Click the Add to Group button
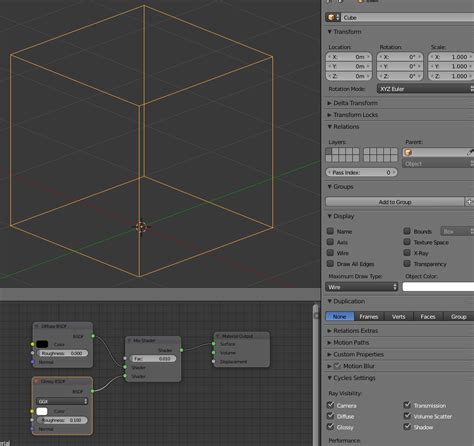 (x=395, y=202)
